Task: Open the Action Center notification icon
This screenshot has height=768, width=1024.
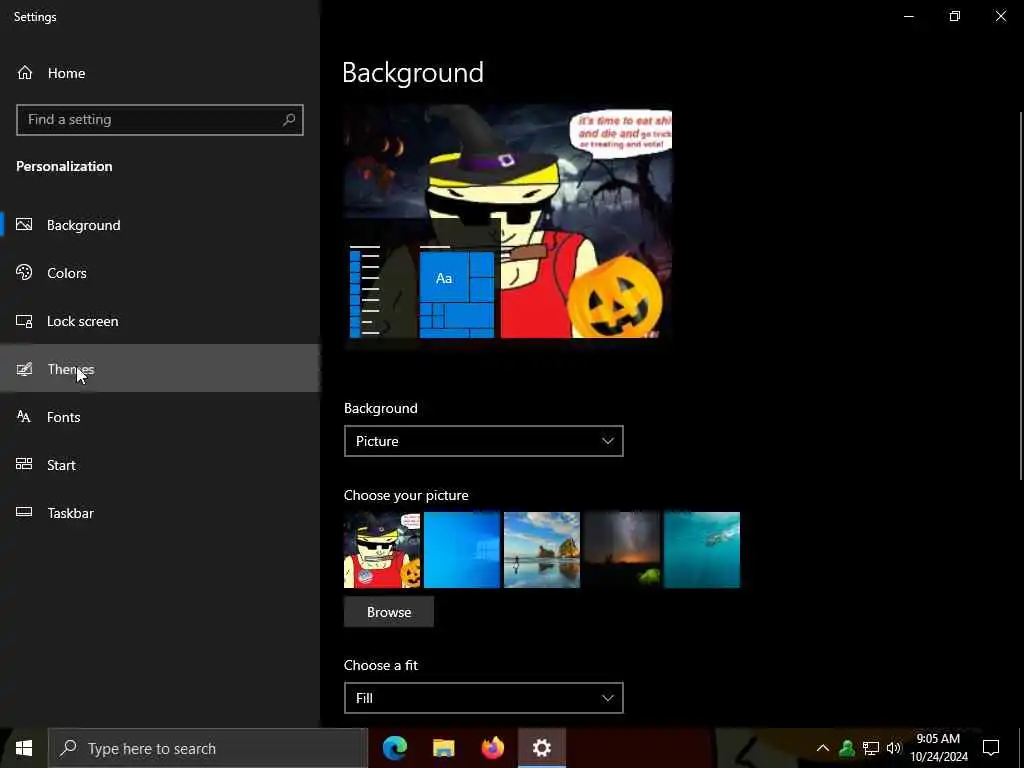Action: [x=991, y=748]
